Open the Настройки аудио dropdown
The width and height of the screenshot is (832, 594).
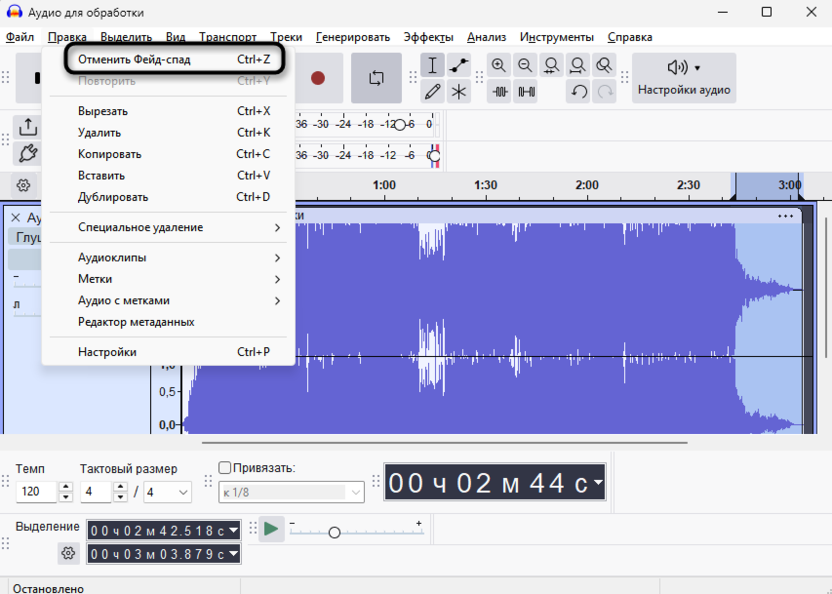coord(682,78)
